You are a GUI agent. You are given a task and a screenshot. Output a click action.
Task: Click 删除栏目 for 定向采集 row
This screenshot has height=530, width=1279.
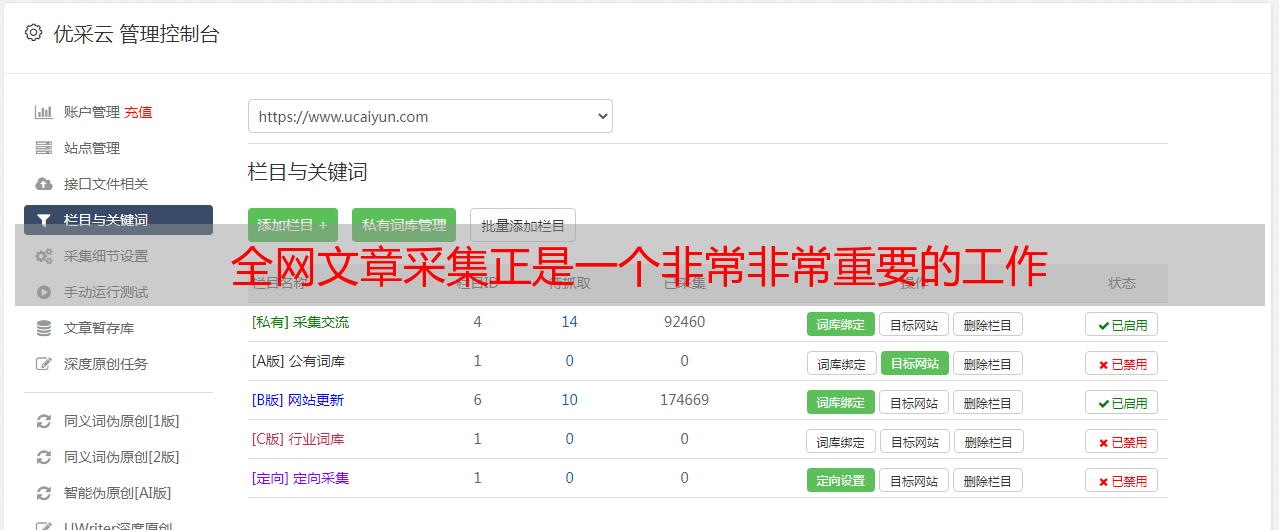click(988, 480)
